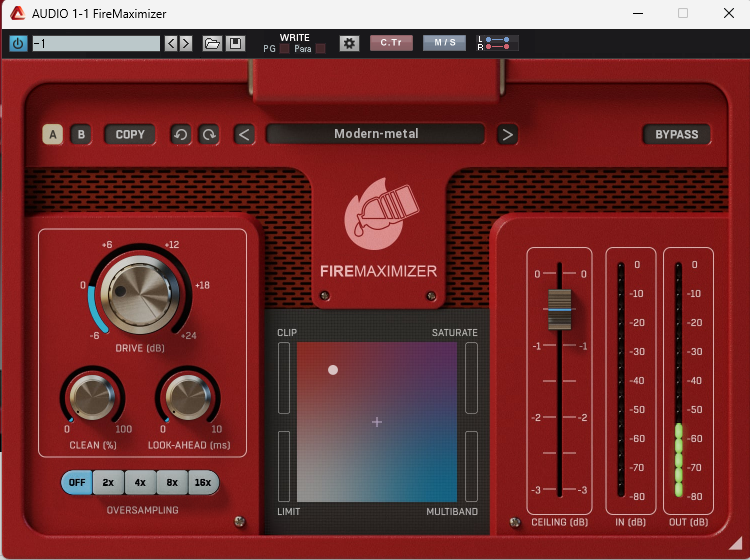
Task: Click the LOOK-AHEAD (ms) knob
Action: tap(188, 397)
